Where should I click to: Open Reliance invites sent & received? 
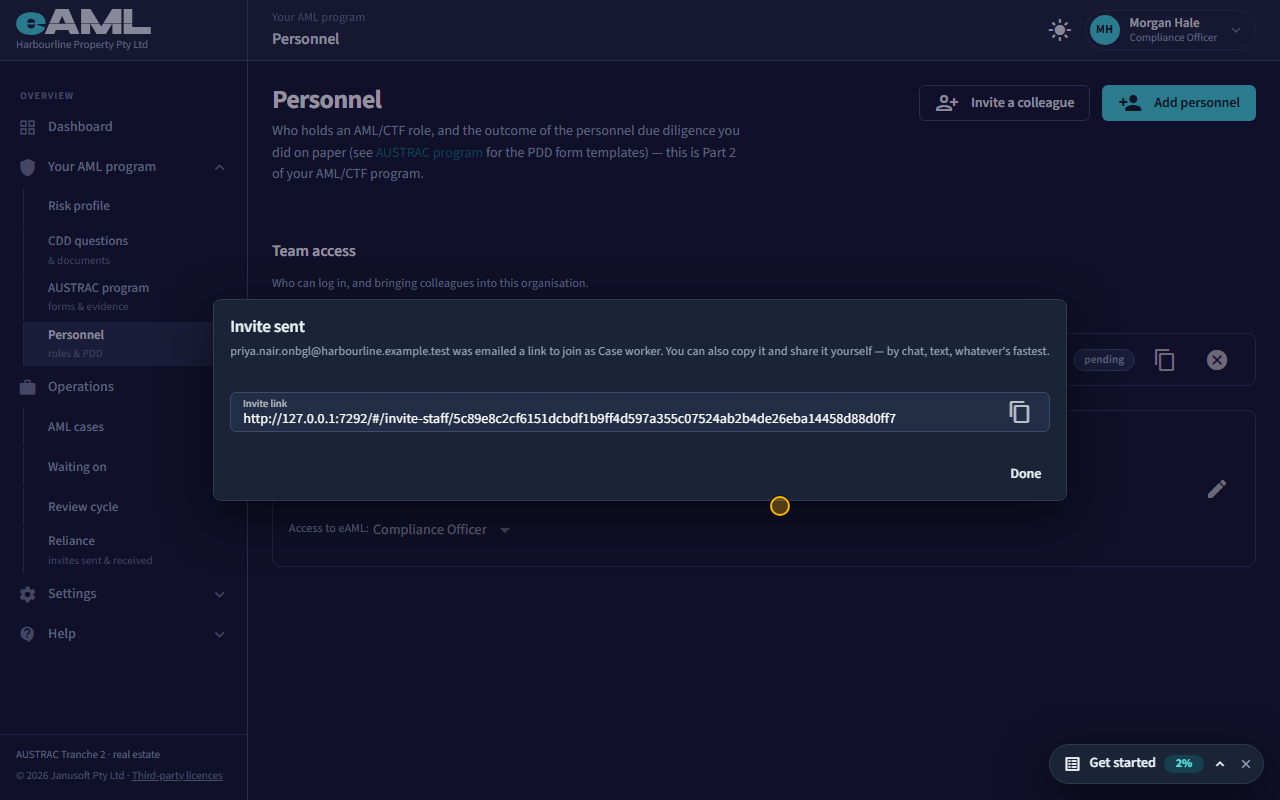click(x=135, y=549)
